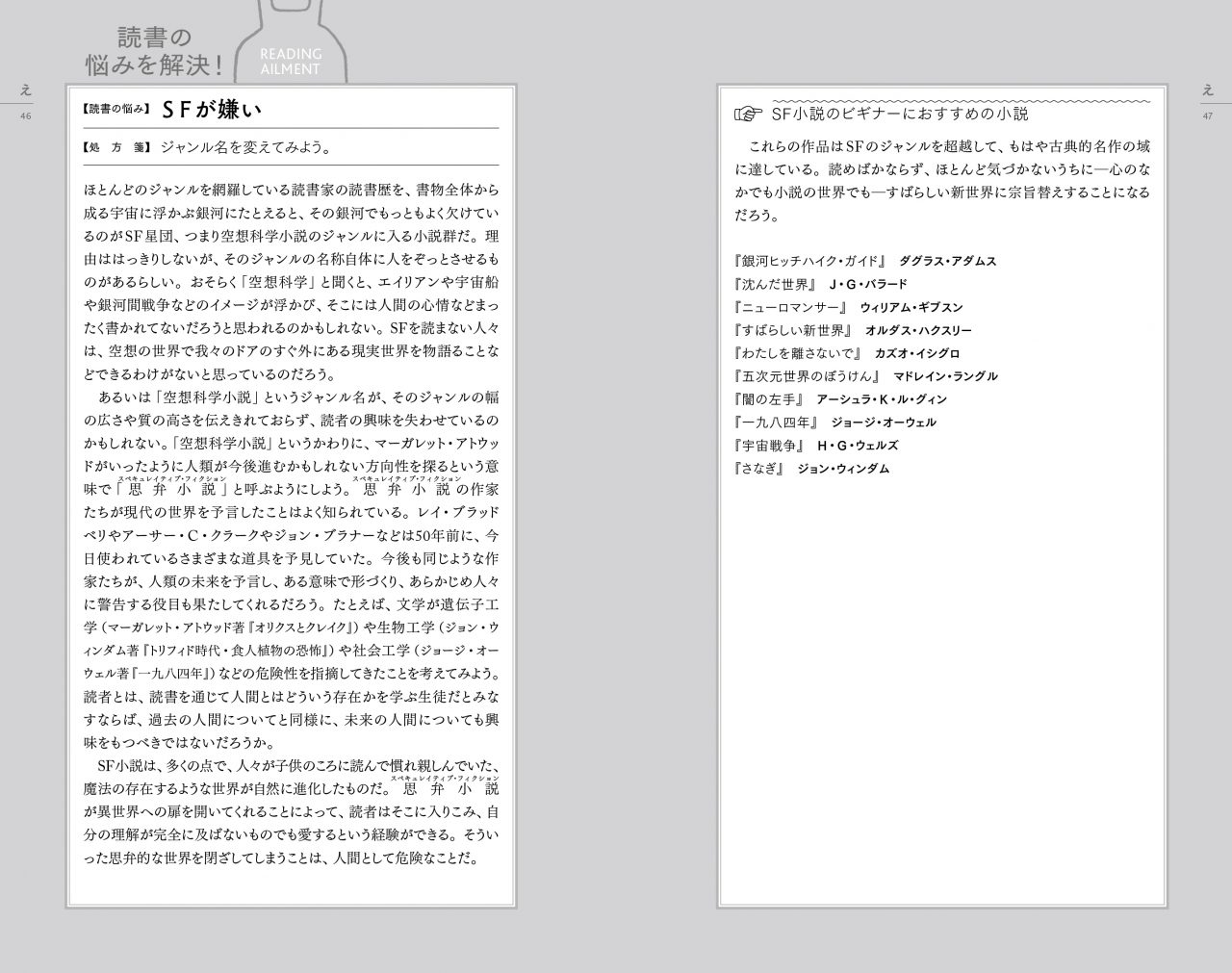
Task: Click the 【処方箋】 label
Action: coord(117,147)
